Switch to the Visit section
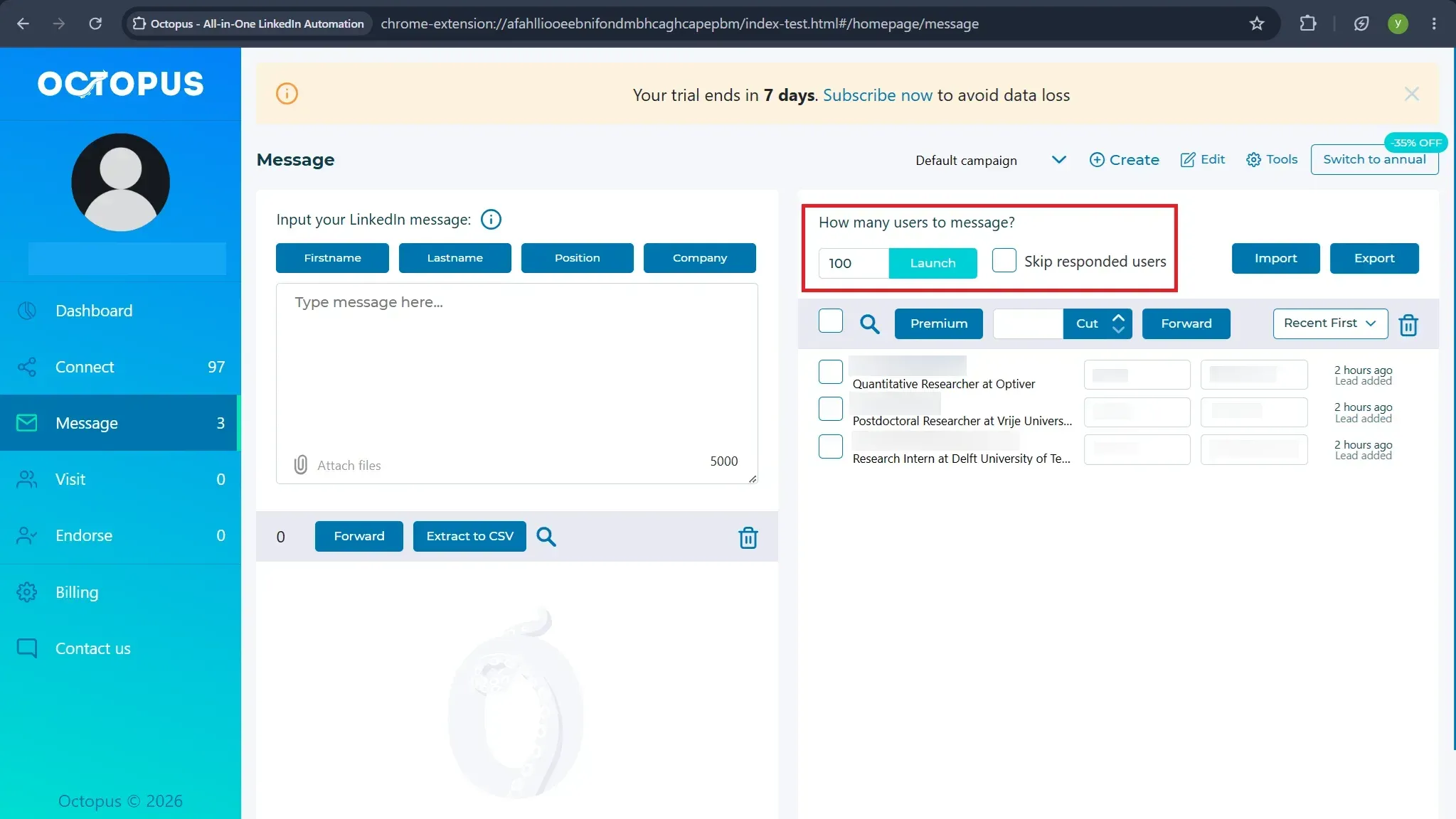 point(120,479)
